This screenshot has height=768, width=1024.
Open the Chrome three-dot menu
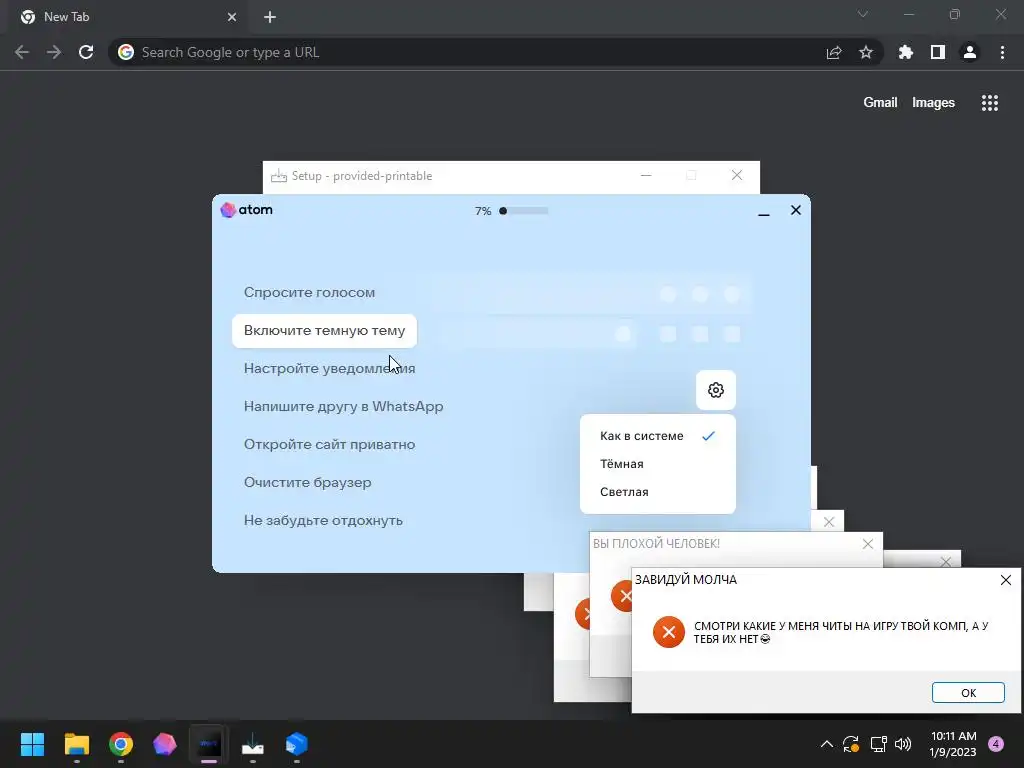1002,52
